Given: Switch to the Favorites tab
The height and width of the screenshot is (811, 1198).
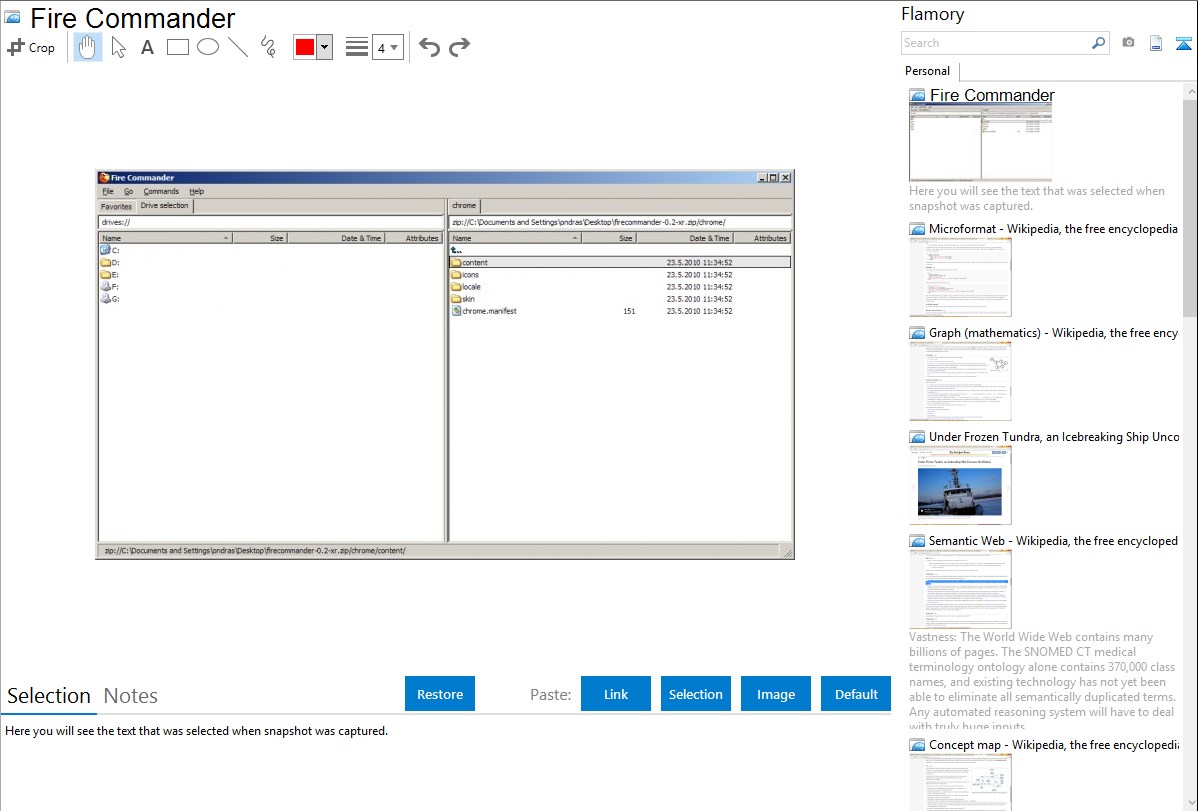Looking at the screenshot, I should (116, 206).
